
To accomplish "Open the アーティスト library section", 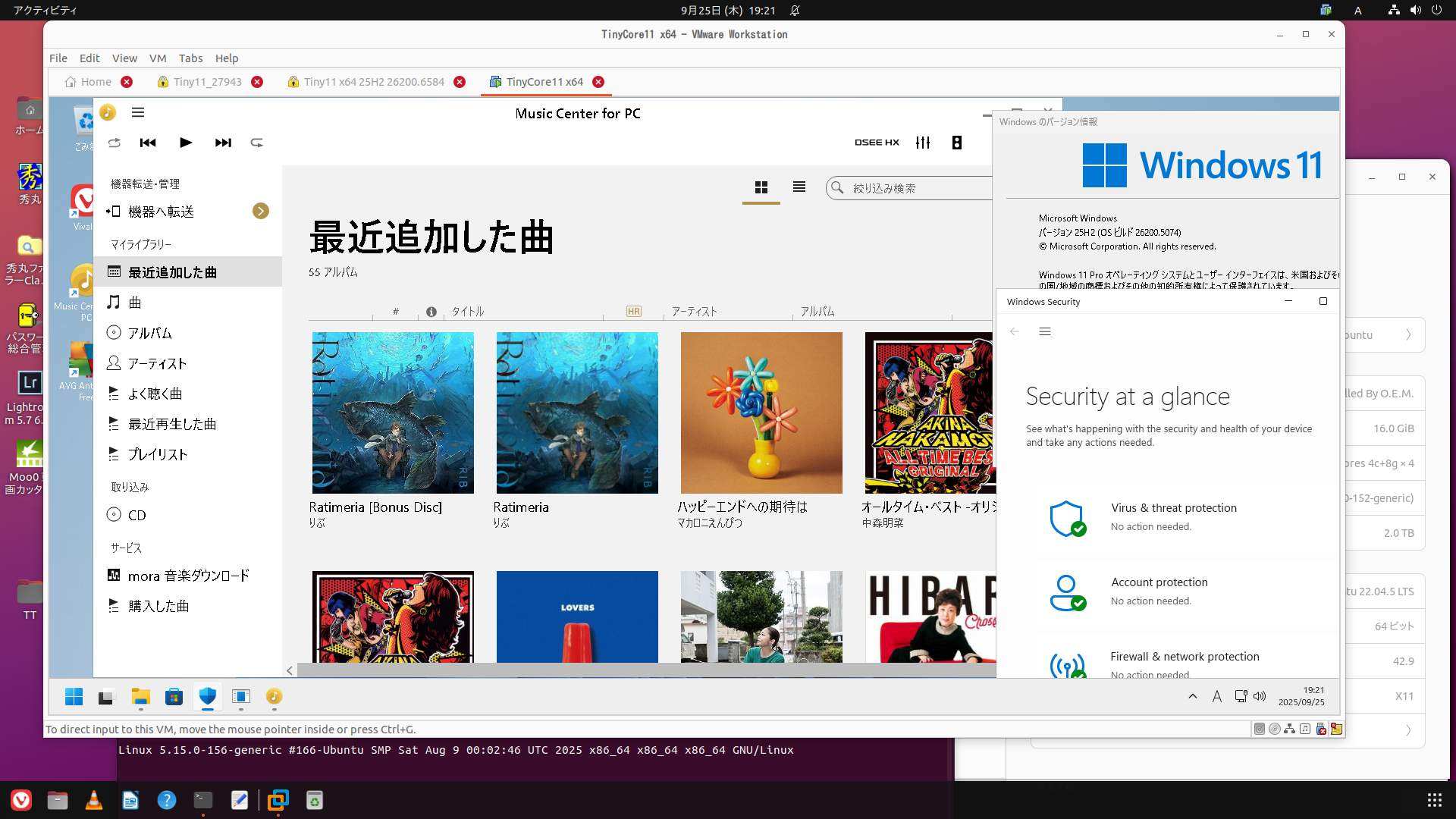I will (x=157, y=363).
